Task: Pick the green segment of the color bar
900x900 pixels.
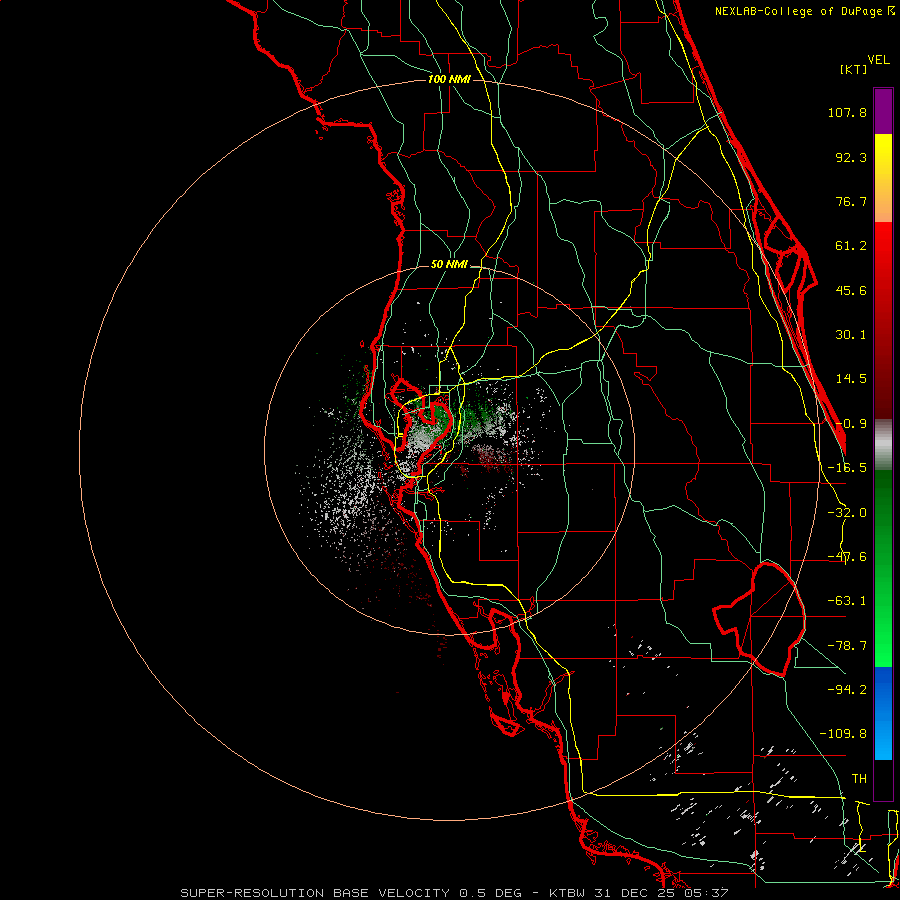Action: tap(883, 568)
